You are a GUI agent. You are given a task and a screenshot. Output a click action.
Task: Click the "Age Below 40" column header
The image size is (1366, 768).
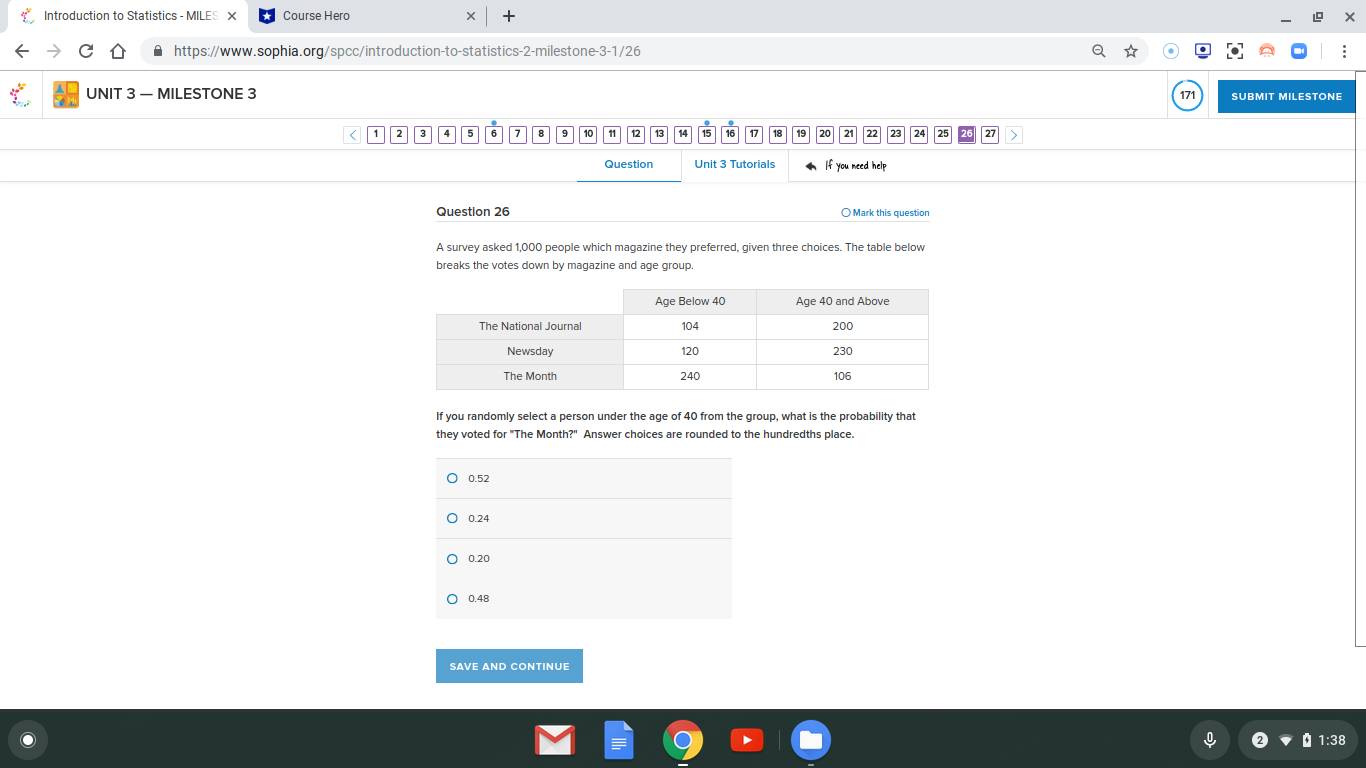pos(690,301)
